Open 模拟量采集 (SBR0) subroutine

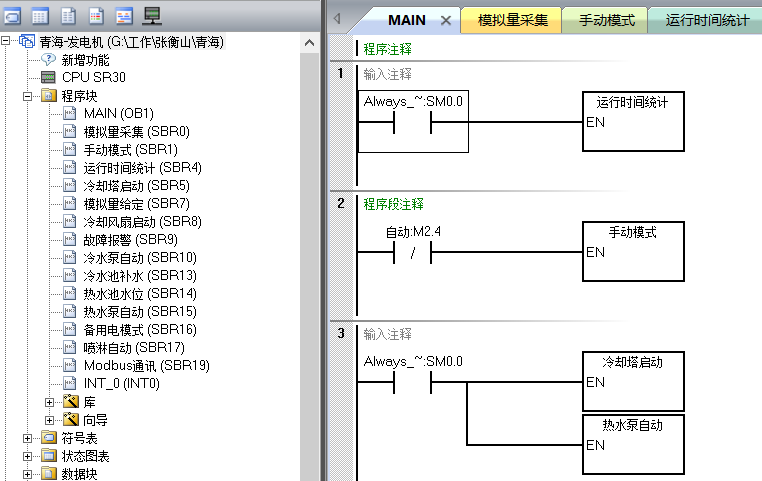pos(137,132)
